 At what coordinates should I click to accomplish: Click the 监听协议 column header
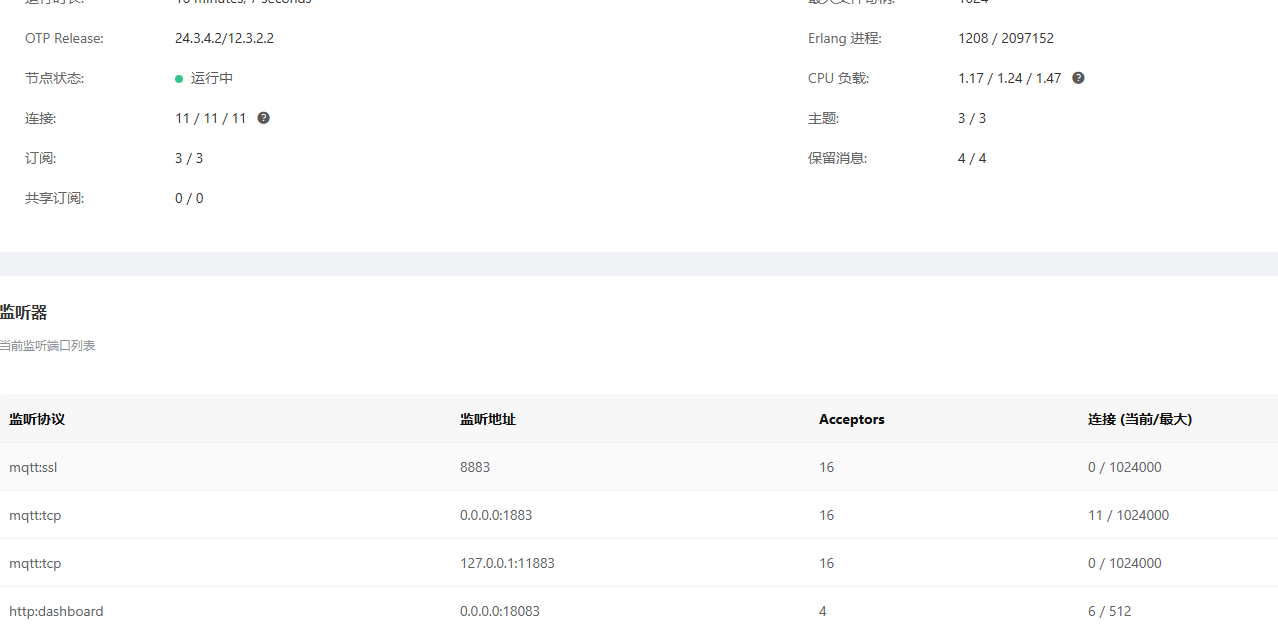37,419
